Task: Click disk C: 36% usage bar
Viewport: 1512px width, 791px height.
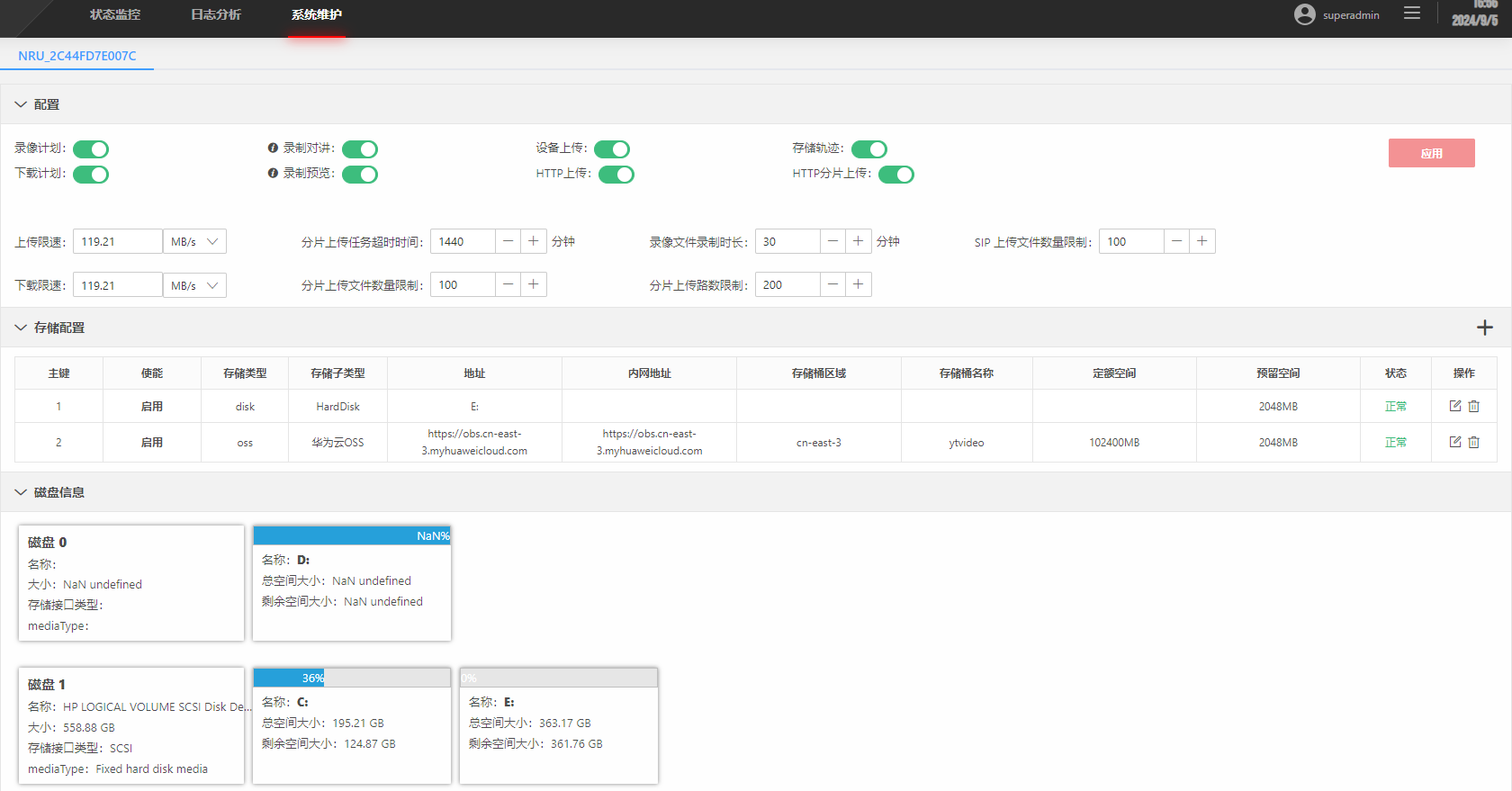Action: tap(352, 678)
